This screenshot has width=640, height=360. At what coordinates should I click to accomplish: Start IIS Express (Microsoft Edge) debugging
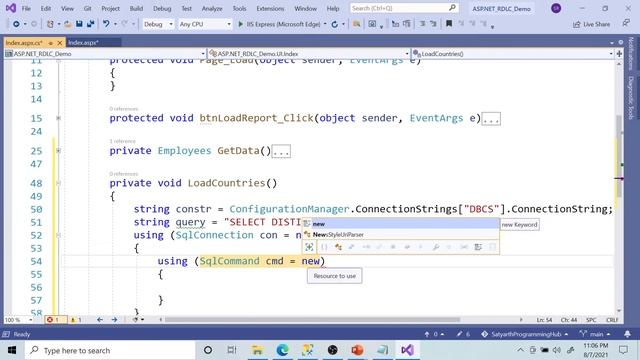[x=280, y=24]
